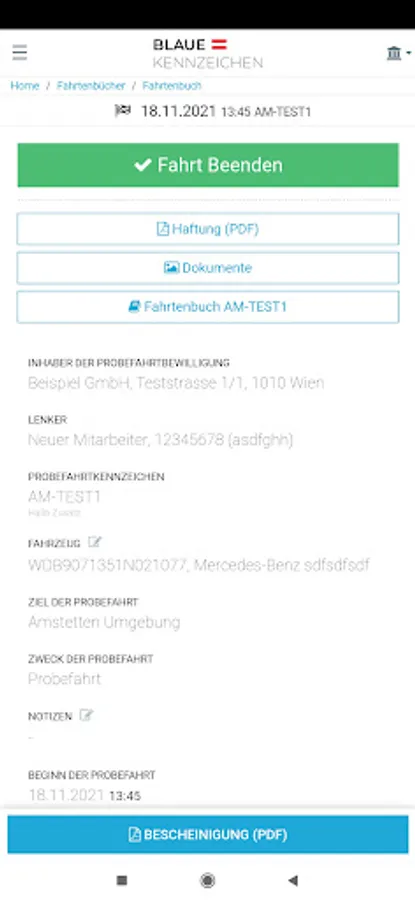The width and height of the screenshot is (415, 900).
Task: Tap the Blaue Kennzeichen logo
Action: tap(207, 53)
